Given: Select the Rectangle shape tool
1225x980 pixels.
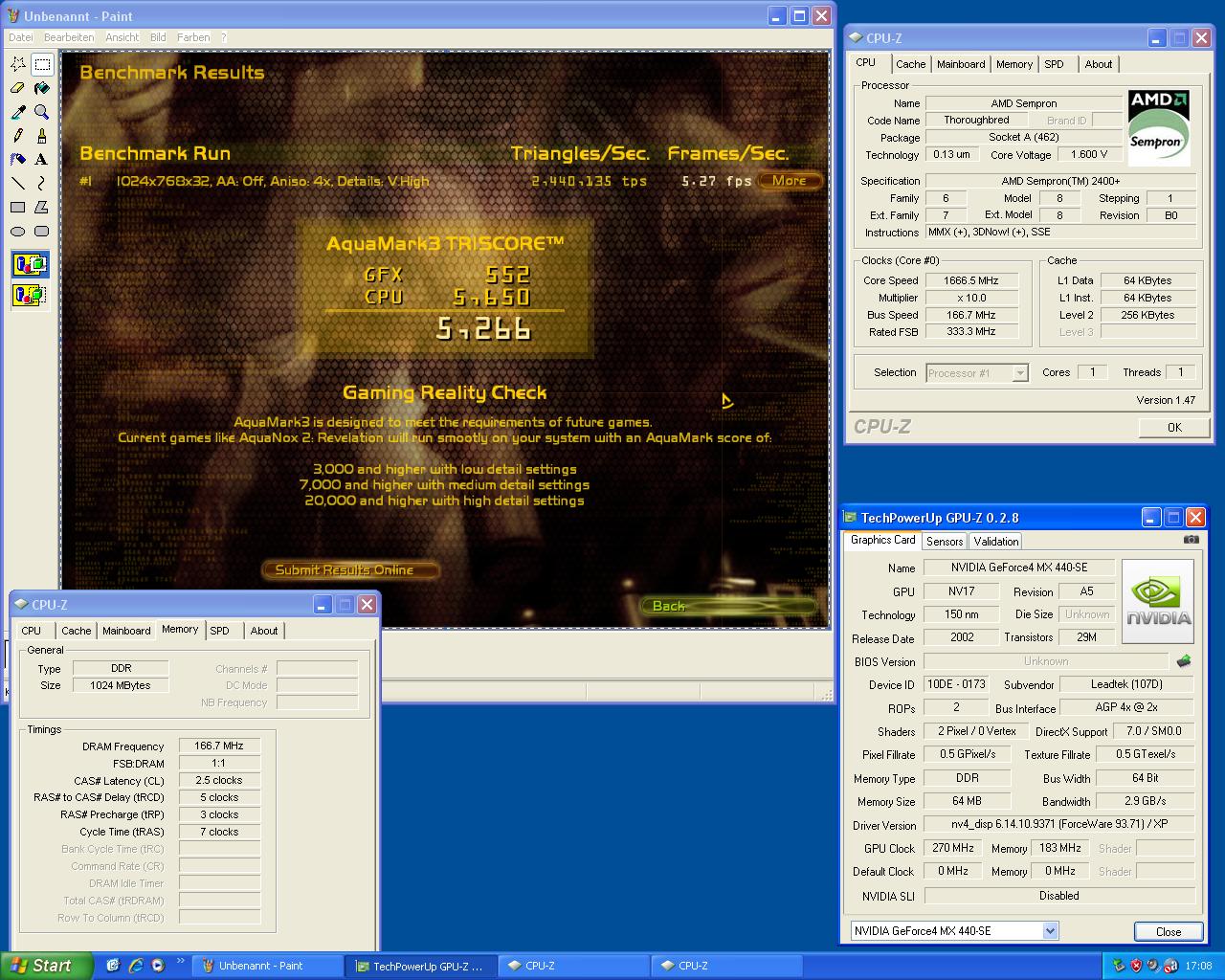Looking at the screenshot, I should [x=18, y=208].
